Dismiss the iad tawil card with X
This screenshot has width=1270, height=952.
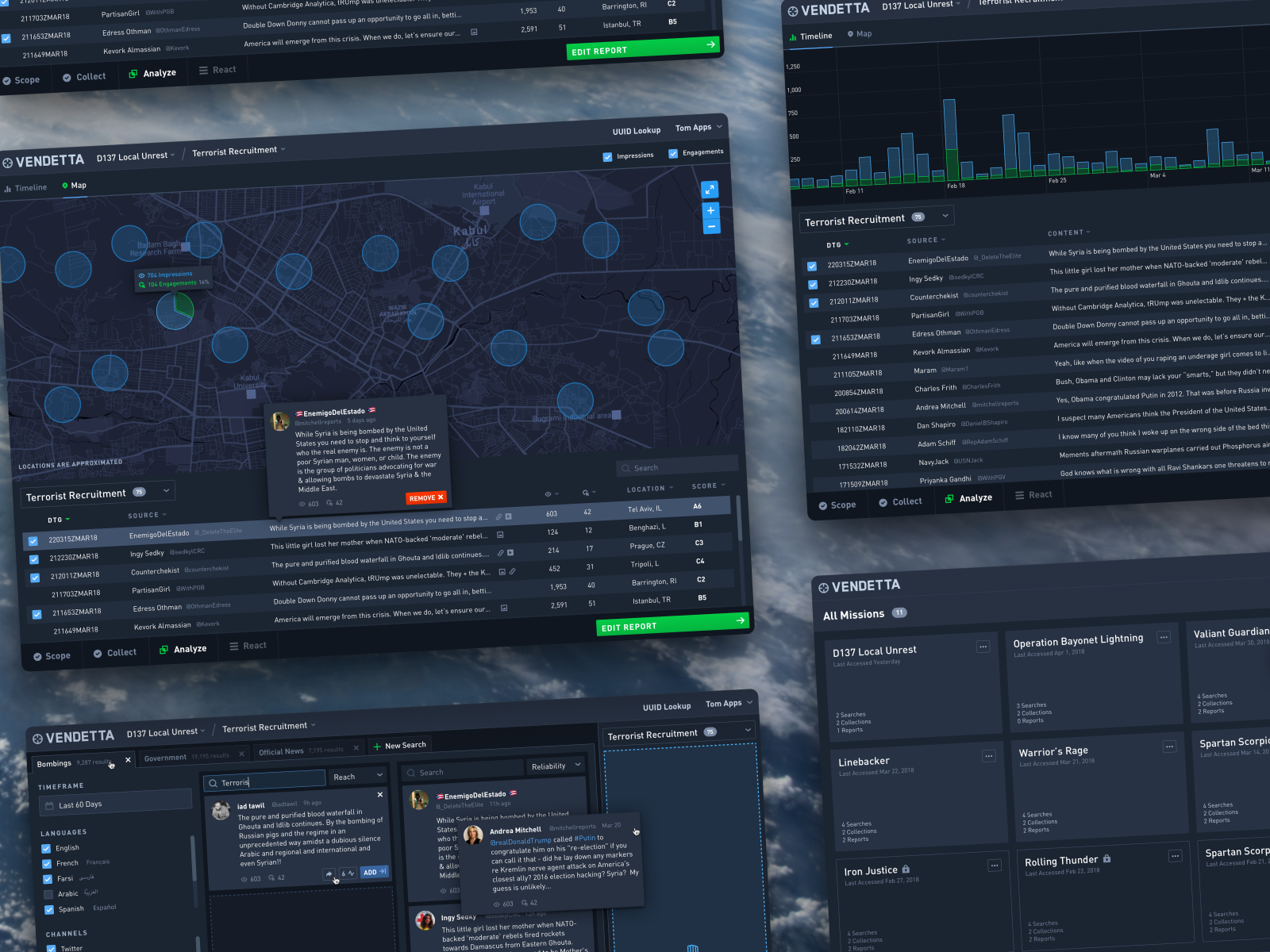(x=380, y=794)
